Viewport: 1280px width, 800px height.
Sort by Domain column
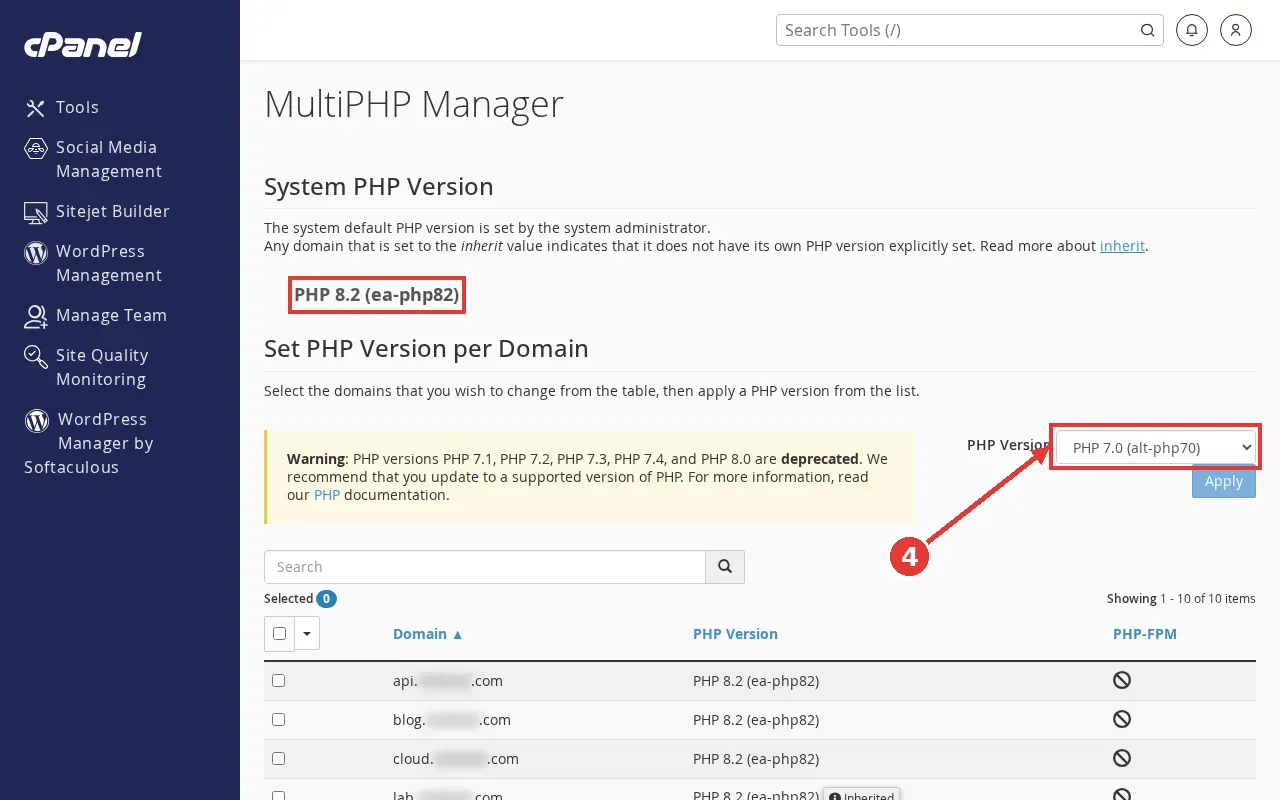coord(428,634)
